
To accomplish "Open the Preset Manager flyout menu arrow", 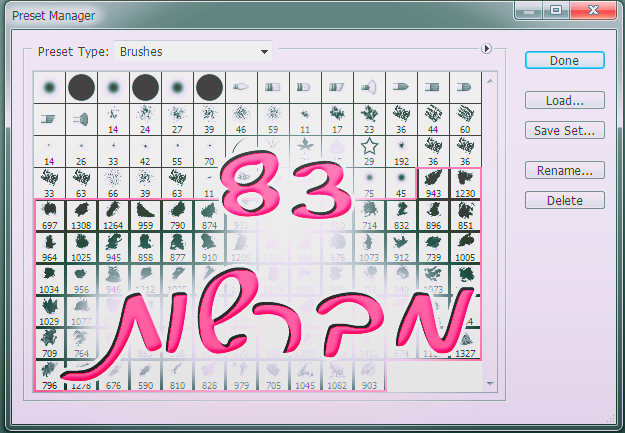I will pyautogui.click(x=486, y=49).
